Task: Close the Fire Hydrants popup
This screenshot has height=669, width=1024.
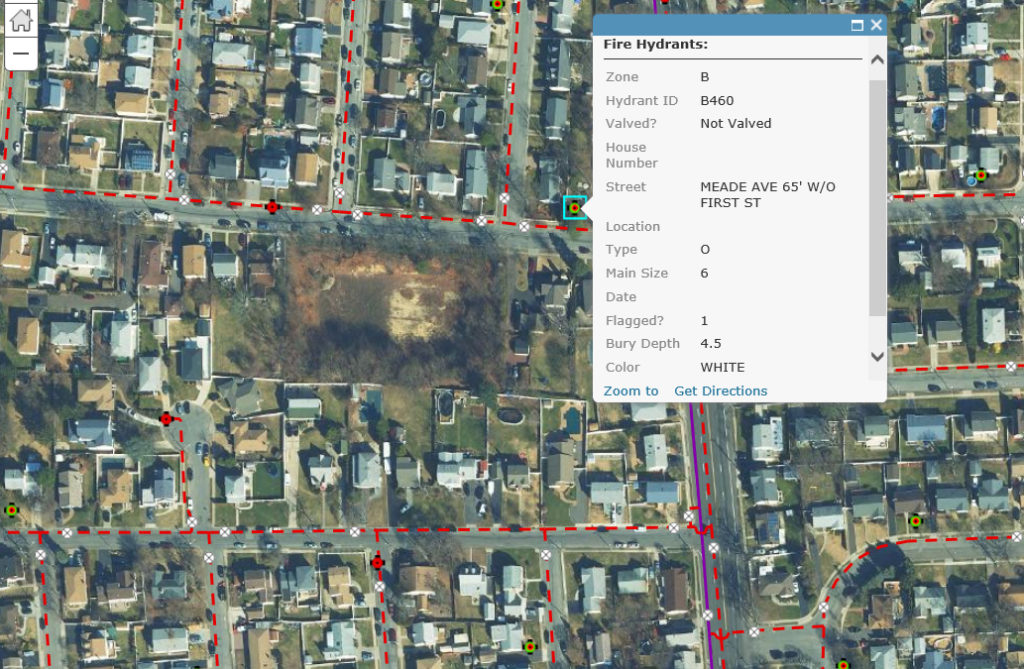Action: point(876,25)
